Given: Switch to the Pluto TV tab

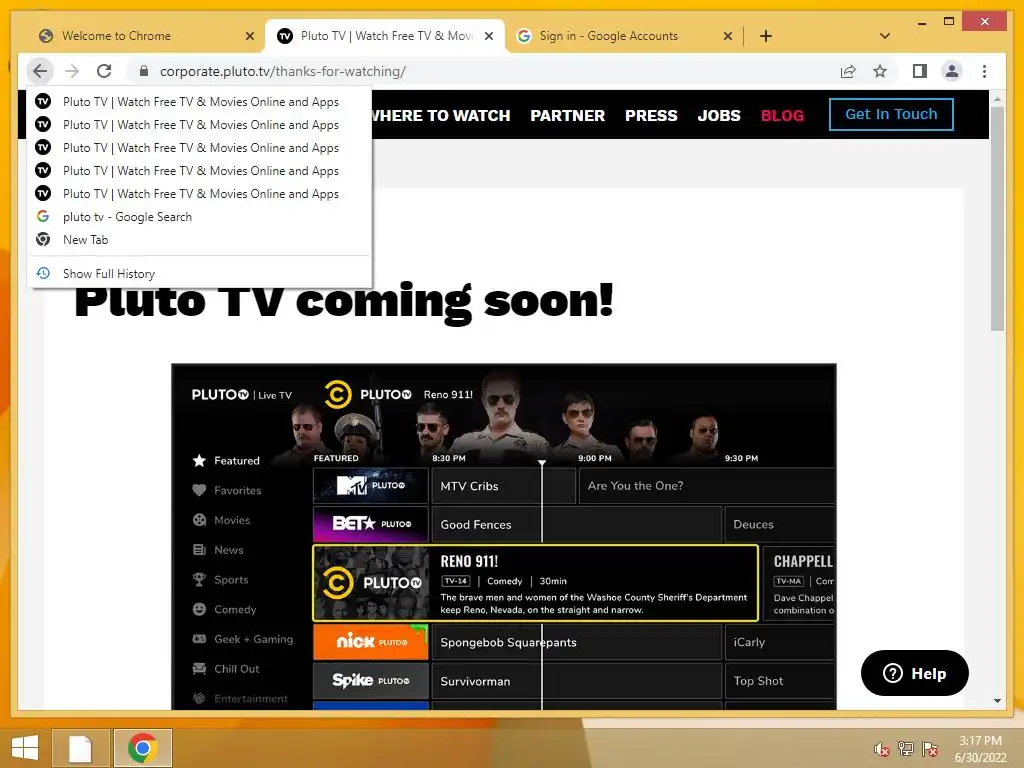Looking at the screenshot, I should (x=385, y=36).
